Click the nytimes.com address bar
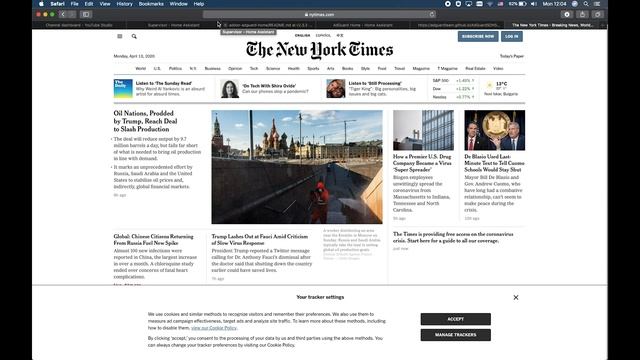The image size is (640, 360). pyautogui.click(x=319, y=14)
